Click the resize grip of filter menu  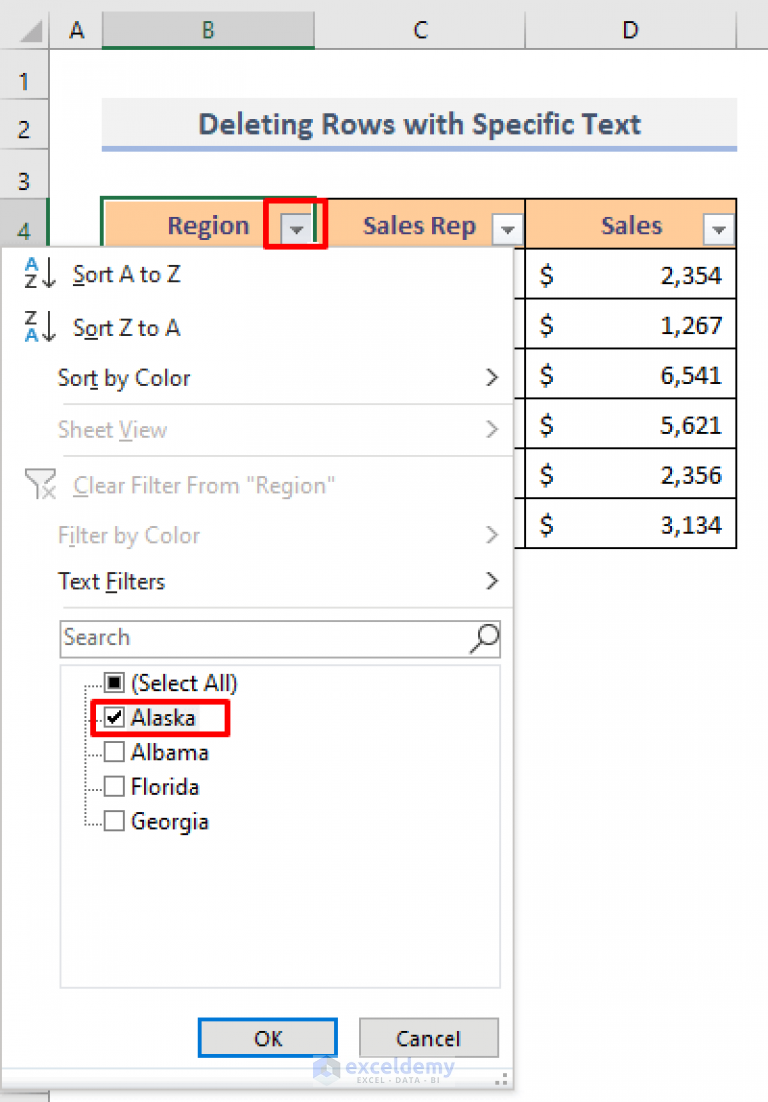(501, 1079)
